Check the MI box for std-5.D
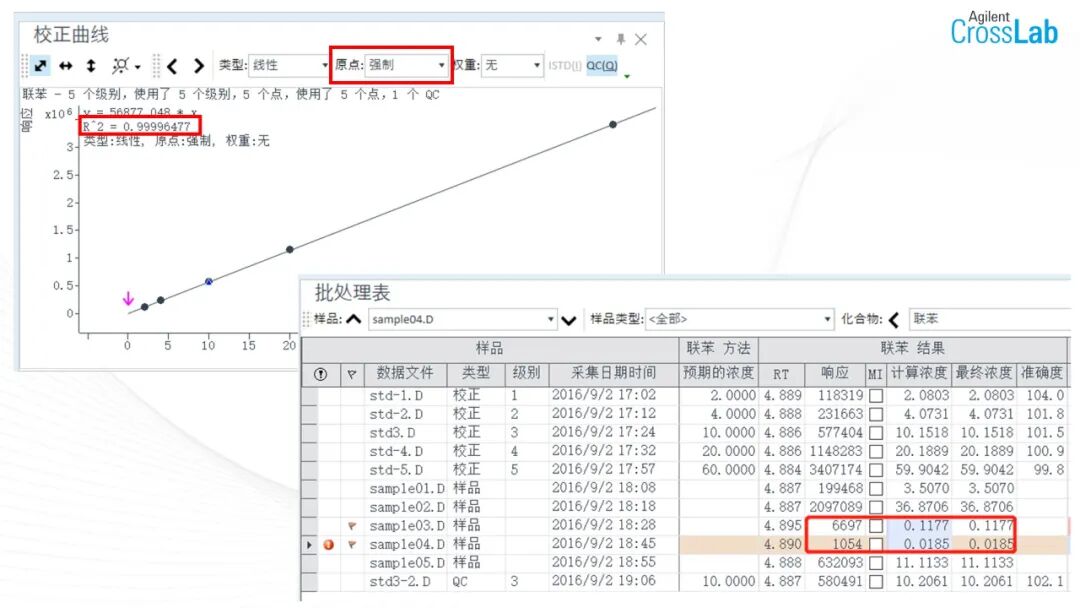Screen dimensions: 1080x608 click(x=876, y=470)
